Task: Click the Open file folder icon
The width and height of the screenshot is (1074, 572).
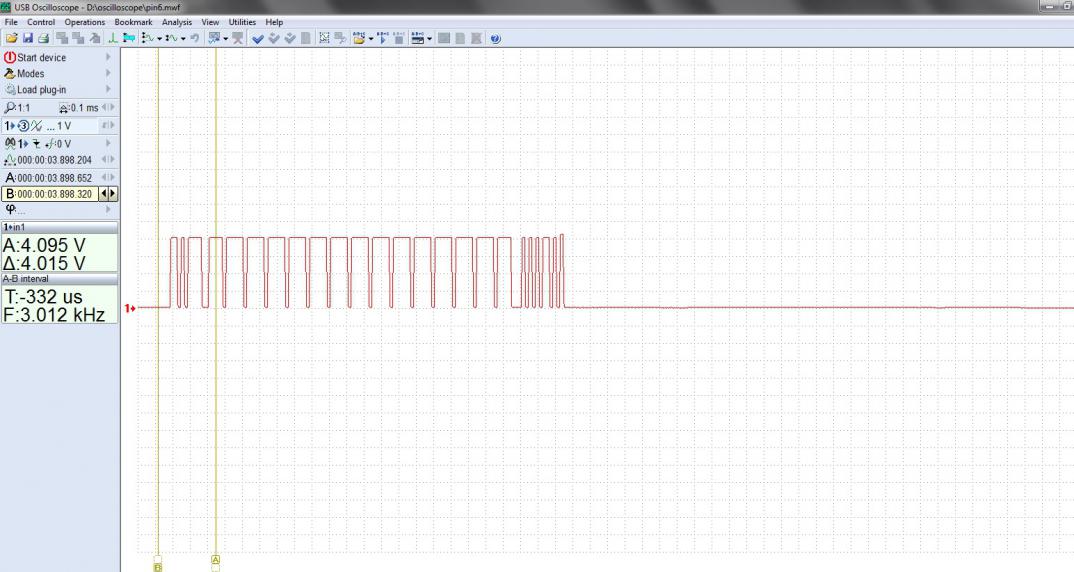Action: pyautogui.click(x=12, y=38)
